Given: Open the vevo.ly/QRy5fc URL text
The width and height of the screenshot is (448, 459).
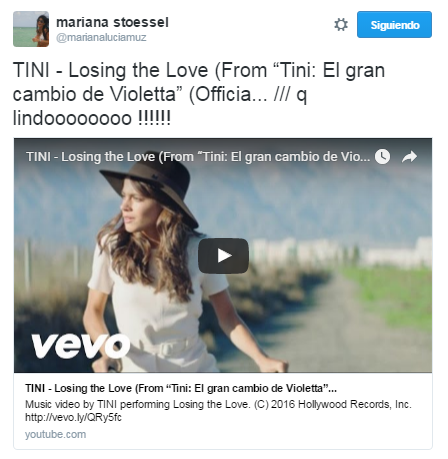Looking at the screenshot, I should [73, 417].
